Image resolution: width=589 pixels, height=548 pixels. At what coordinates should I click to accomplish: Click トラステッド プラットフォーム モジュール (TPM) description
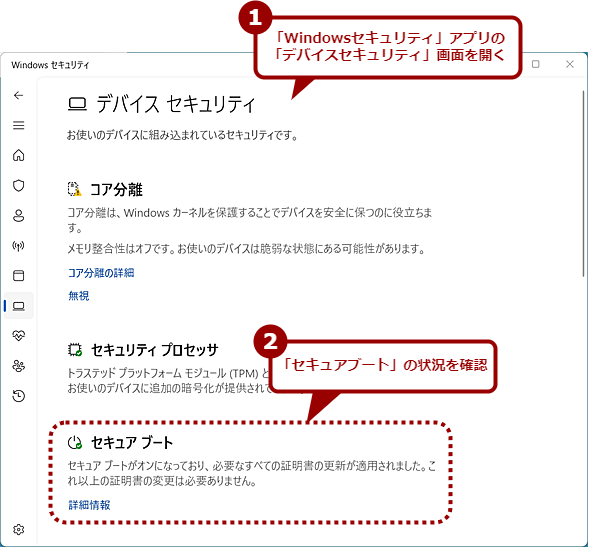tap(169, 380)
